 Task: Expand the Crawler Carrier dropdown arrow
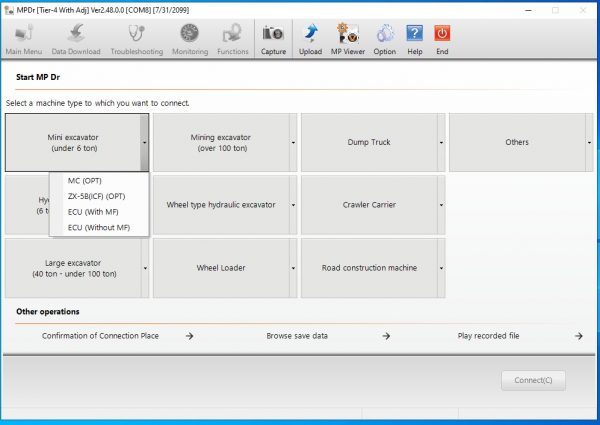coord(441,205)
